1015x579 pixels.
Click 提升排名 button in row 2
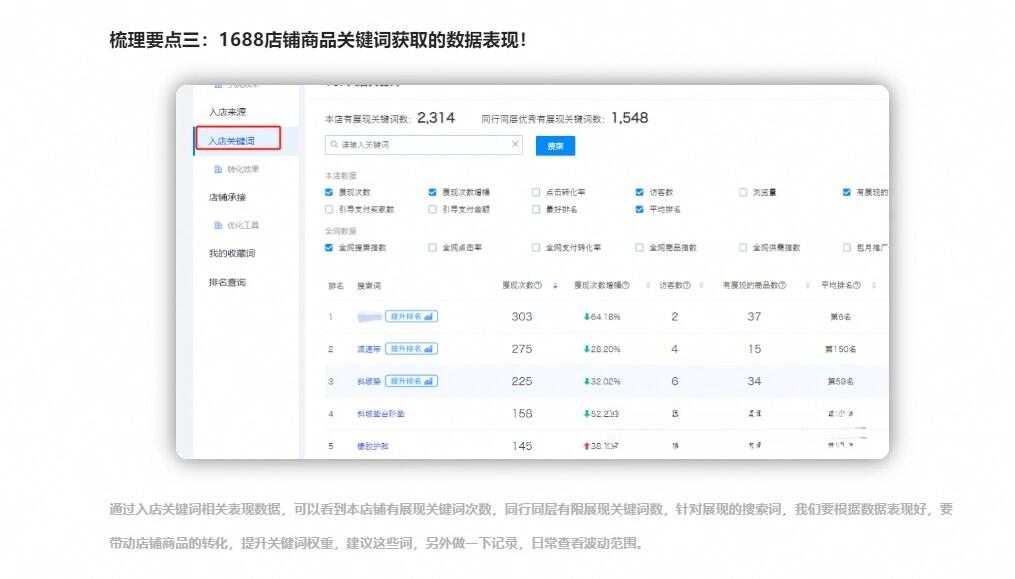(412, 349)
